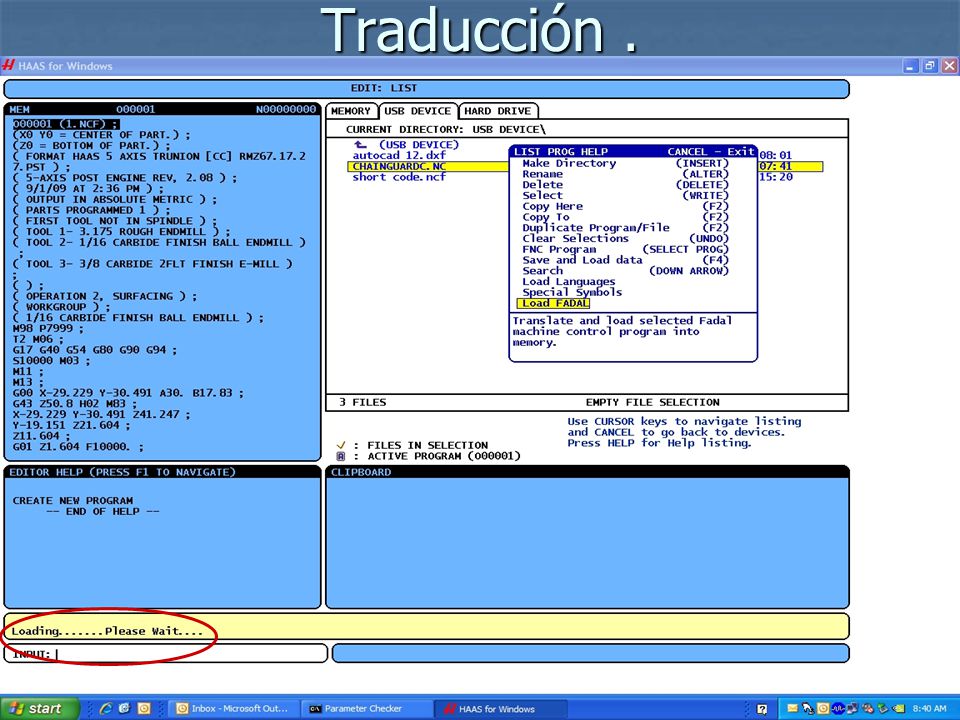Launch Outlook from the Quick Launch bar
This screenshot has width=960, height=720.
(x=144, y=708)
